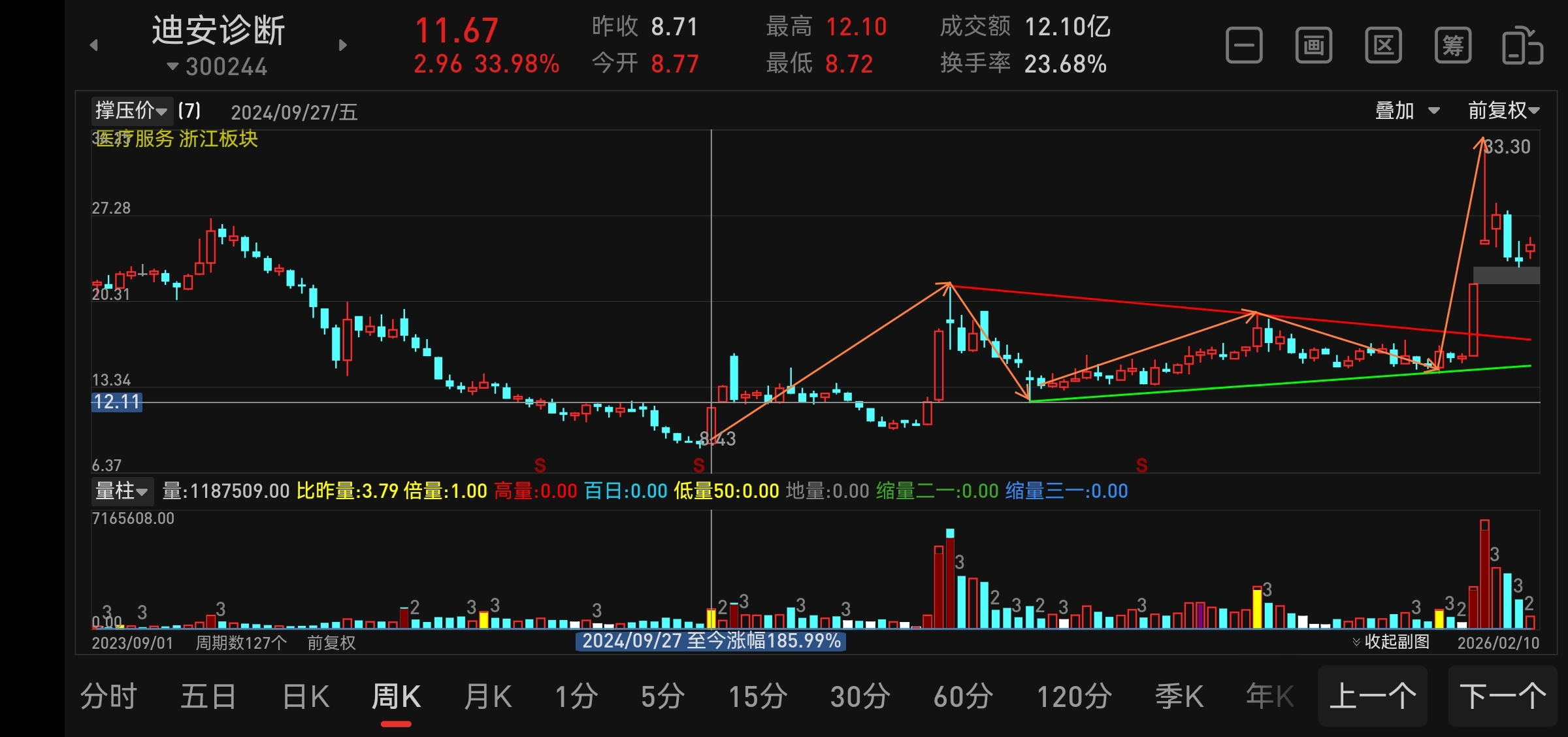Expand stock code 300244 selector
This screenshot has height=737, width=1568.
(218, 67)
